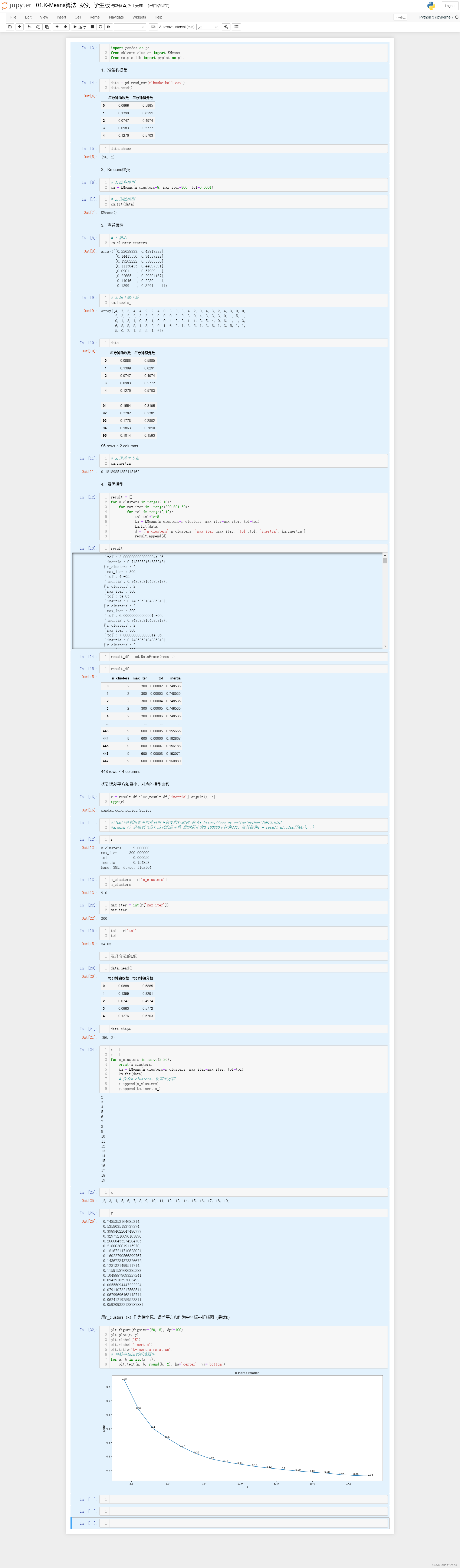Click scrollbar of the result output area
The image size is (460, 1568).
click(385, 561)
